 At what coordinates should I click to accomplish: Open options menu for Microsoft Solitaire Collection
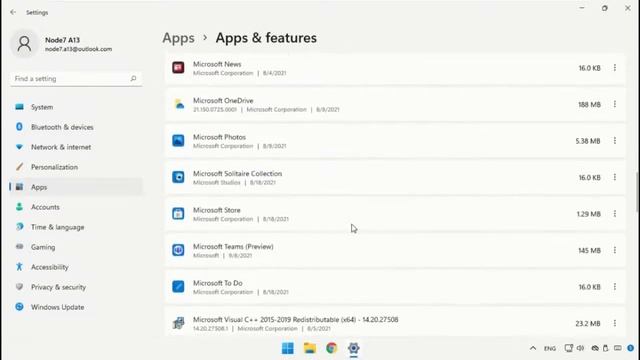click(615, 177)
